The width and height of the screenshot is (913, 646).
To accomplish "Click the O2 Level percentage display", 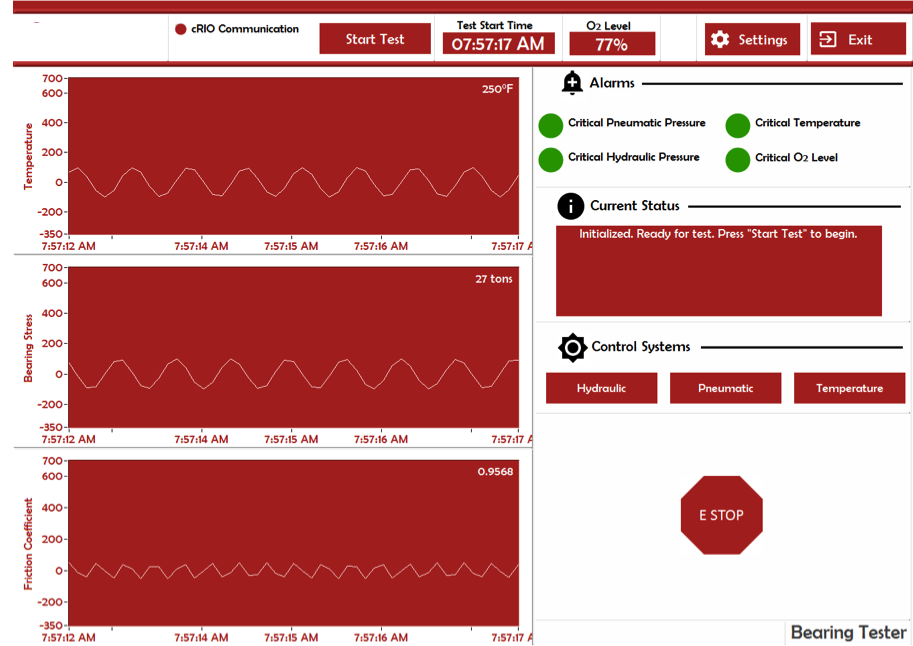I will pos(611,44).
